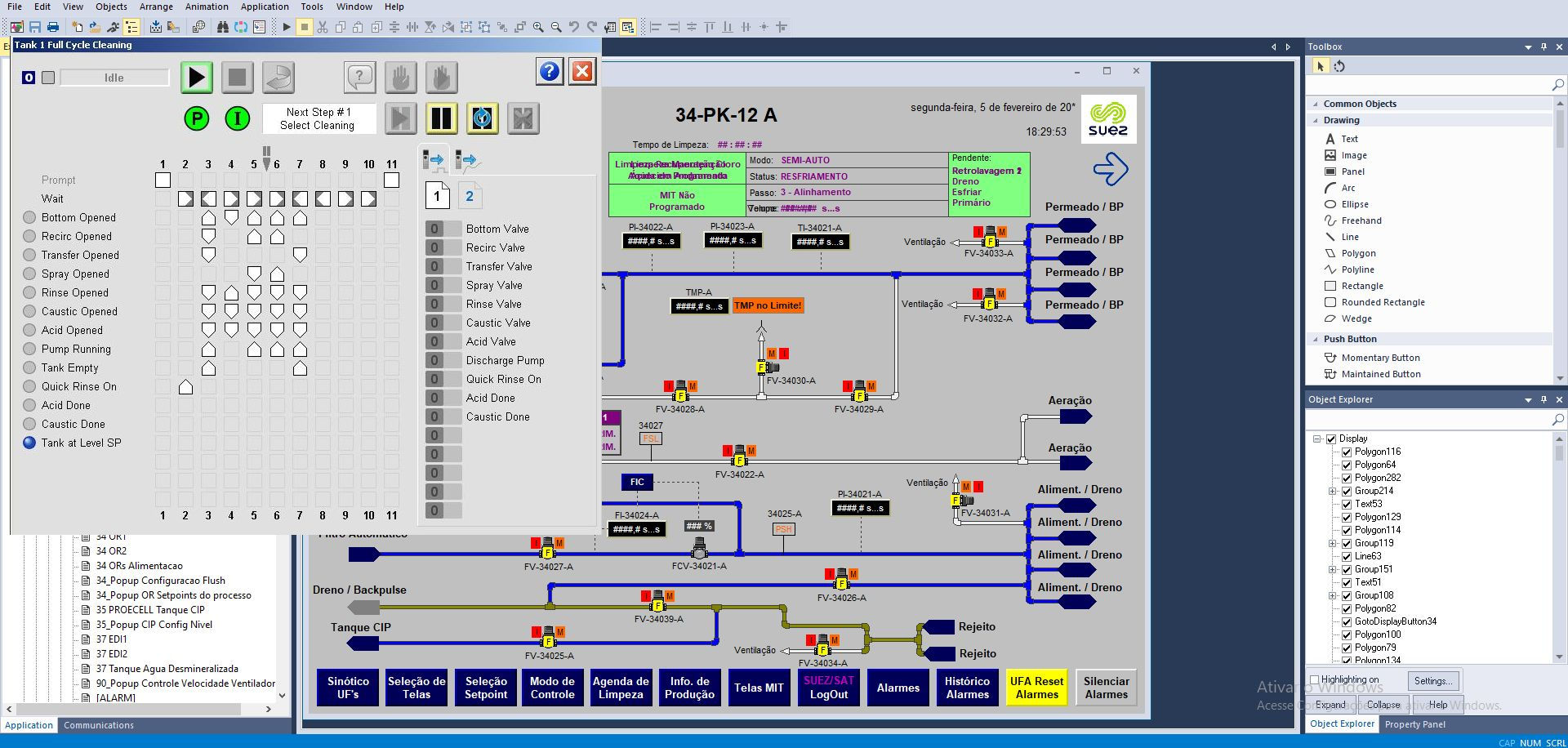Screen dimensions: 1568x748
Task: Expand the Group119 tree node
Action: [1333, 543]
